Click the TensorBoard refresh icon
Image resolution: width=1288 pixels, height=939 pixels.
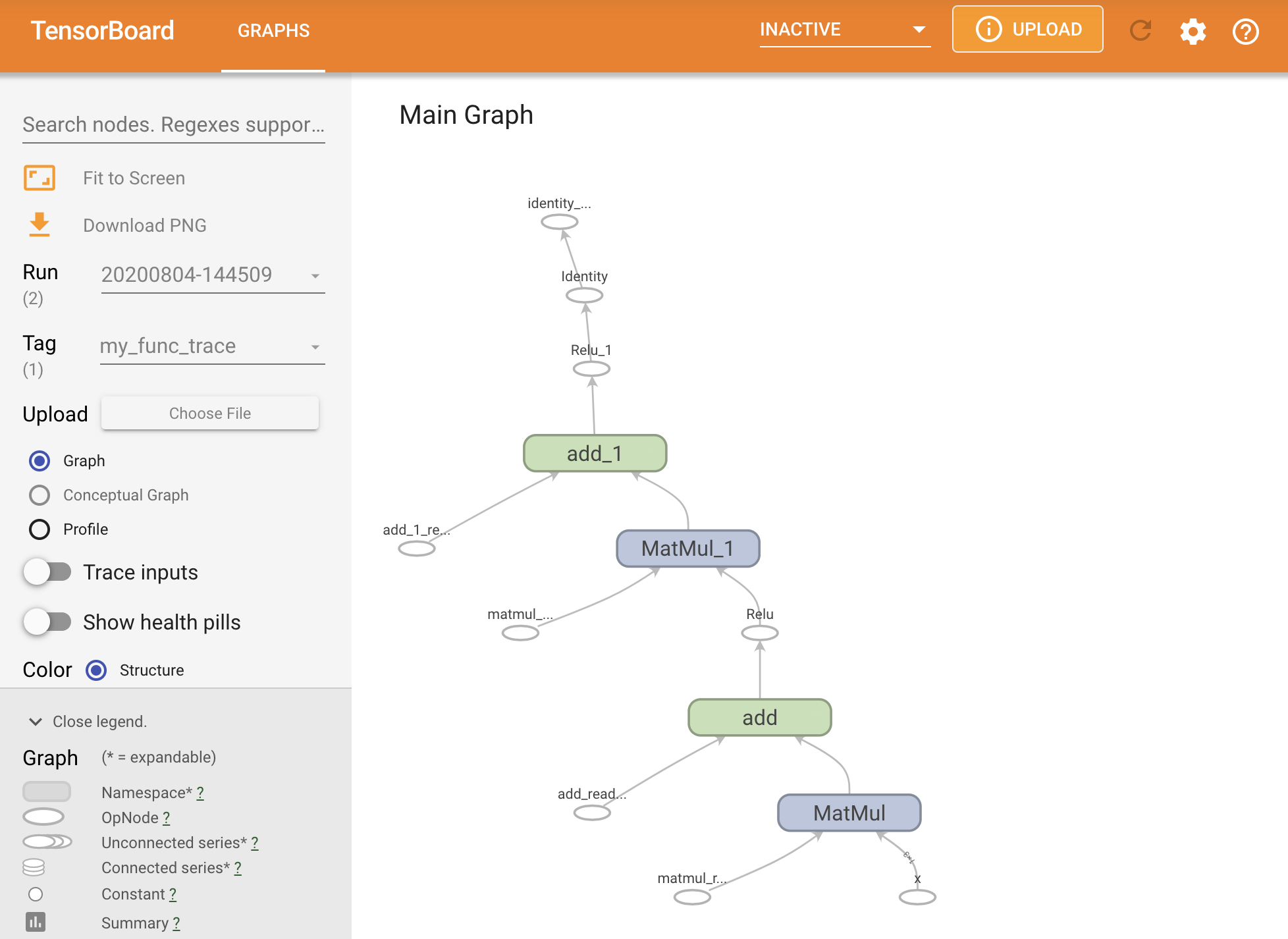1141,29
